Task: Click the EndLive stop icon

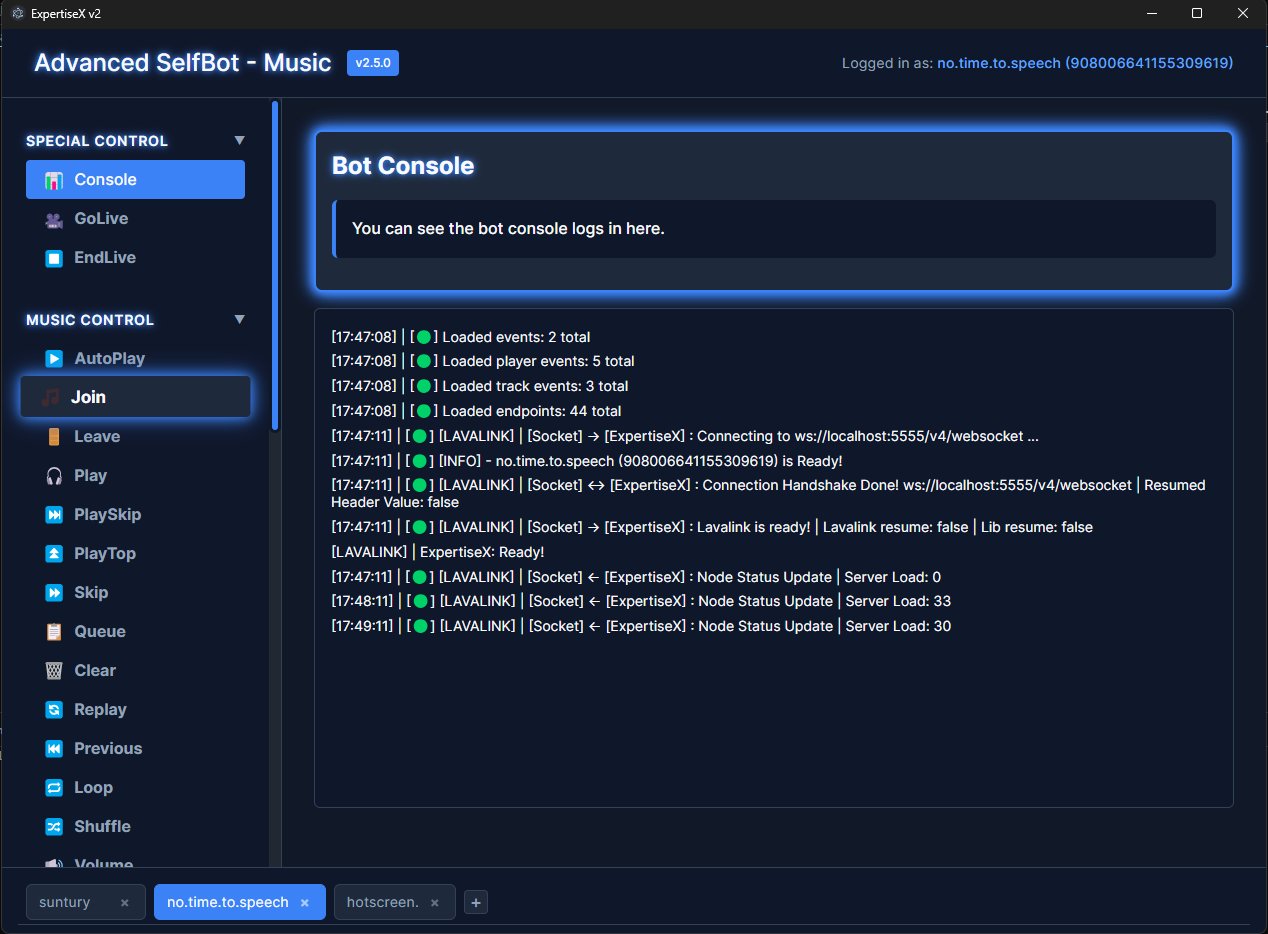Action: point(54,258)
